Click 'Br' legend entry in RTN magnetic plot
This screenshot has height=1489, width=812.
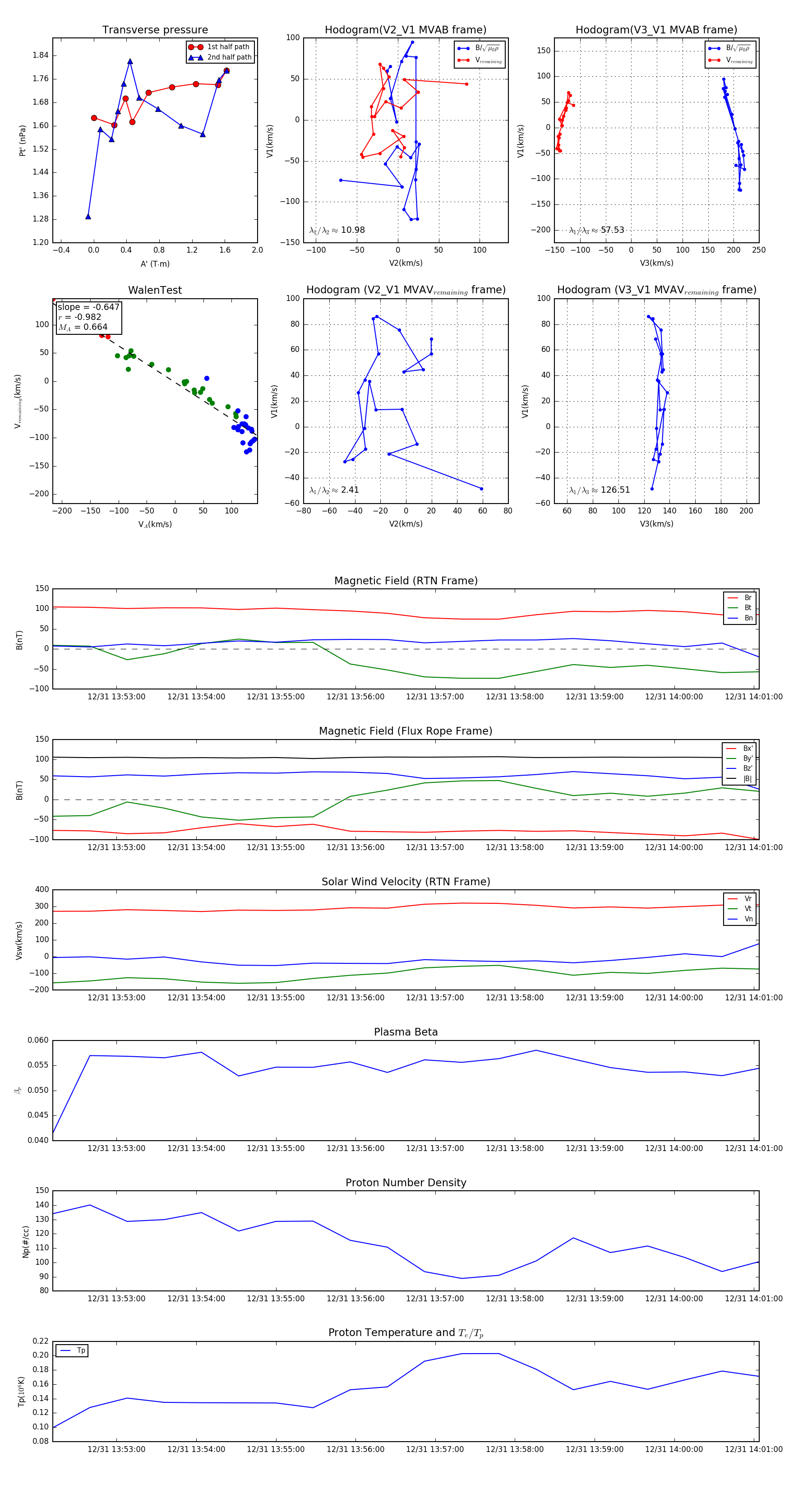pos(740,598)
